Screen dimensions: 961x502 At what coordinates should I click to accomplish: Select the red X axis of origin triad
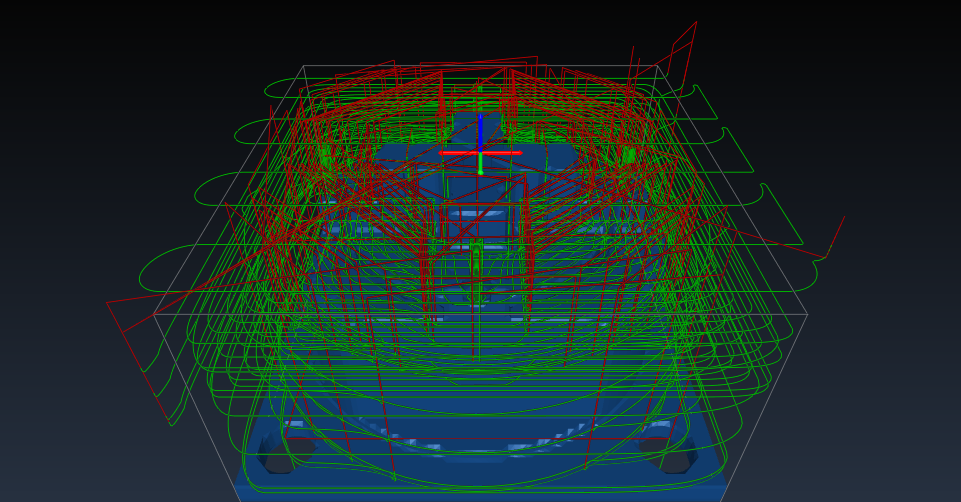tap(480, 153)
